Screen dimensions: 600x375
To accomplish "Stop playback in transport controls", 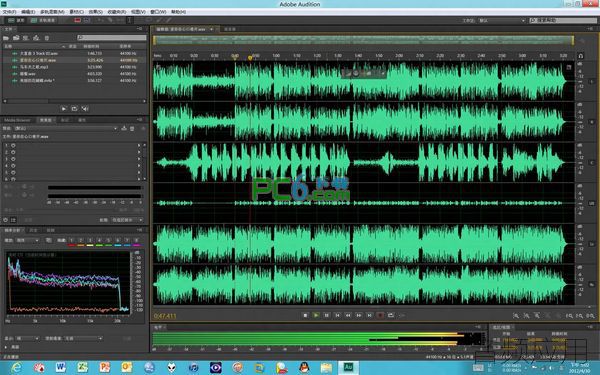I will tap(305, 315).
